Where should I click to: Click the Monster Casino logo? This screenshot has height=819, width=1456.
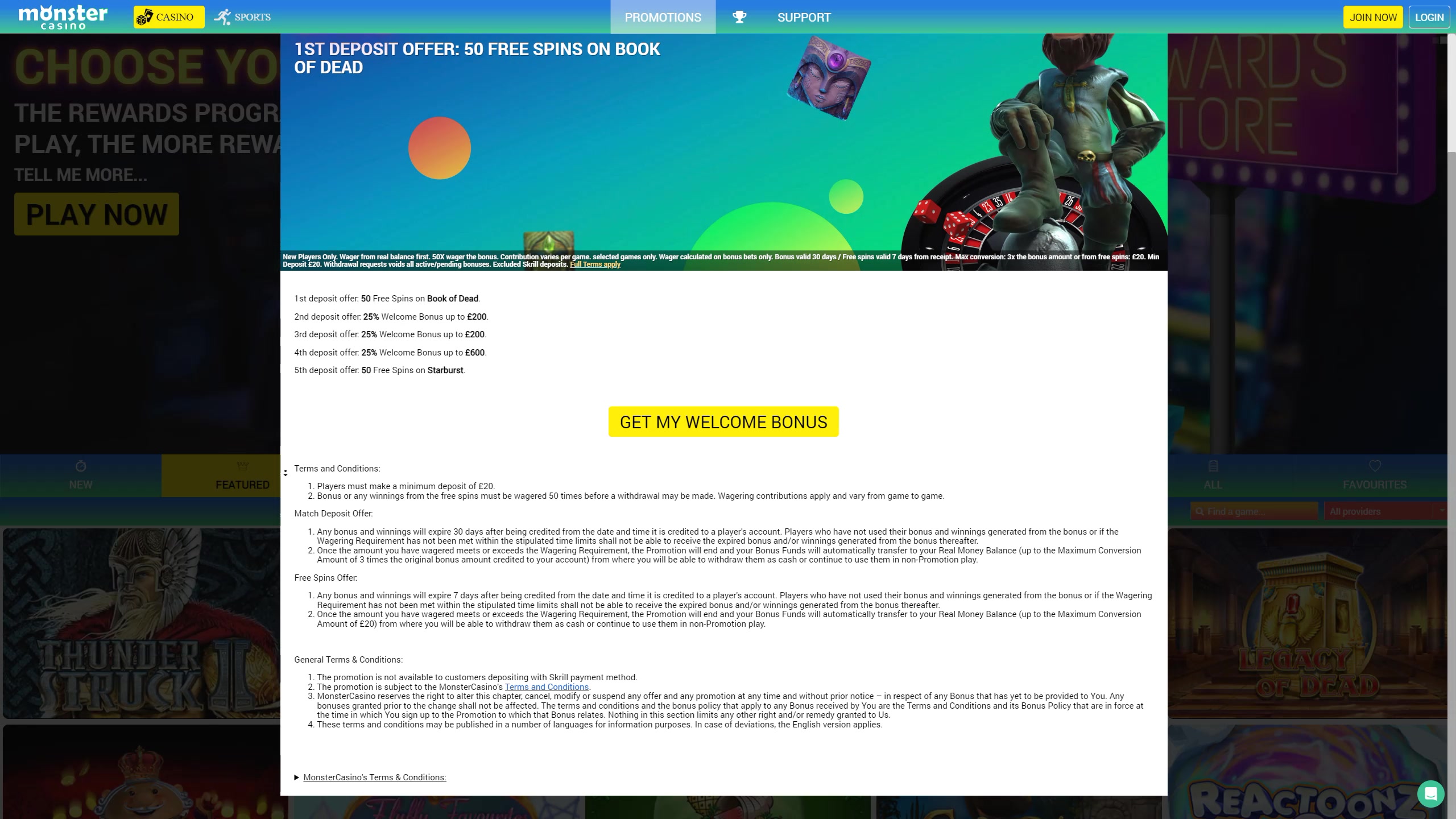click(63, 17)
